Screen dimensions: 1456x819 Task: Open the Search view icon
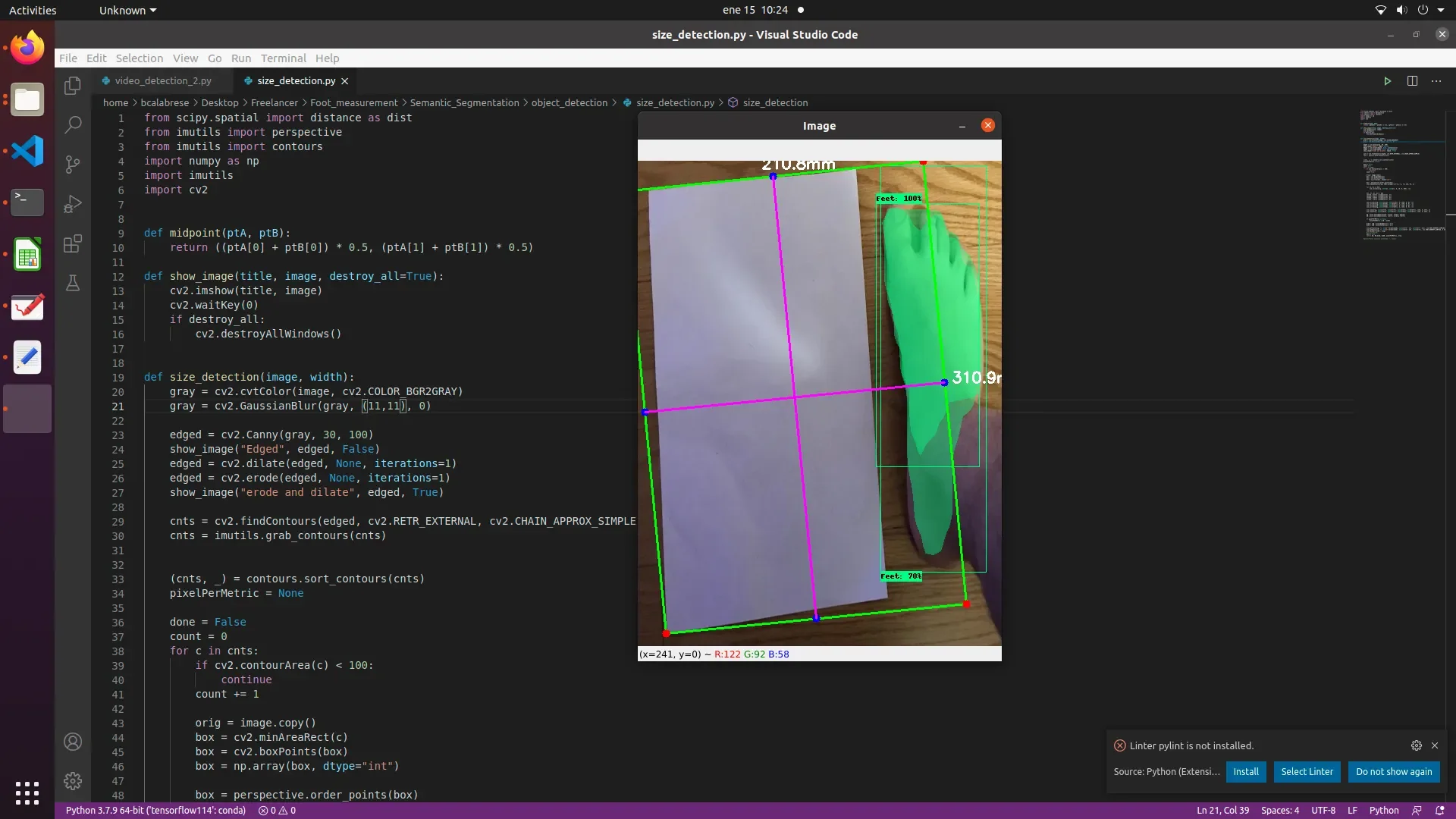tap(73, 125)
